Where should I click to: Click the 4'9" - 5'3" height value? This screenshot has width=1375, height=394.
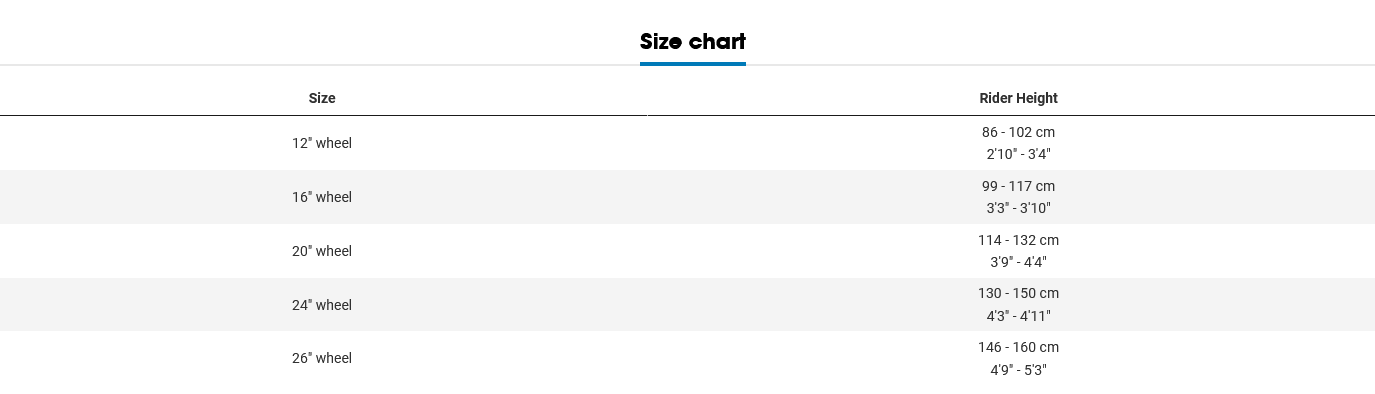click(x=1018, y=370)
